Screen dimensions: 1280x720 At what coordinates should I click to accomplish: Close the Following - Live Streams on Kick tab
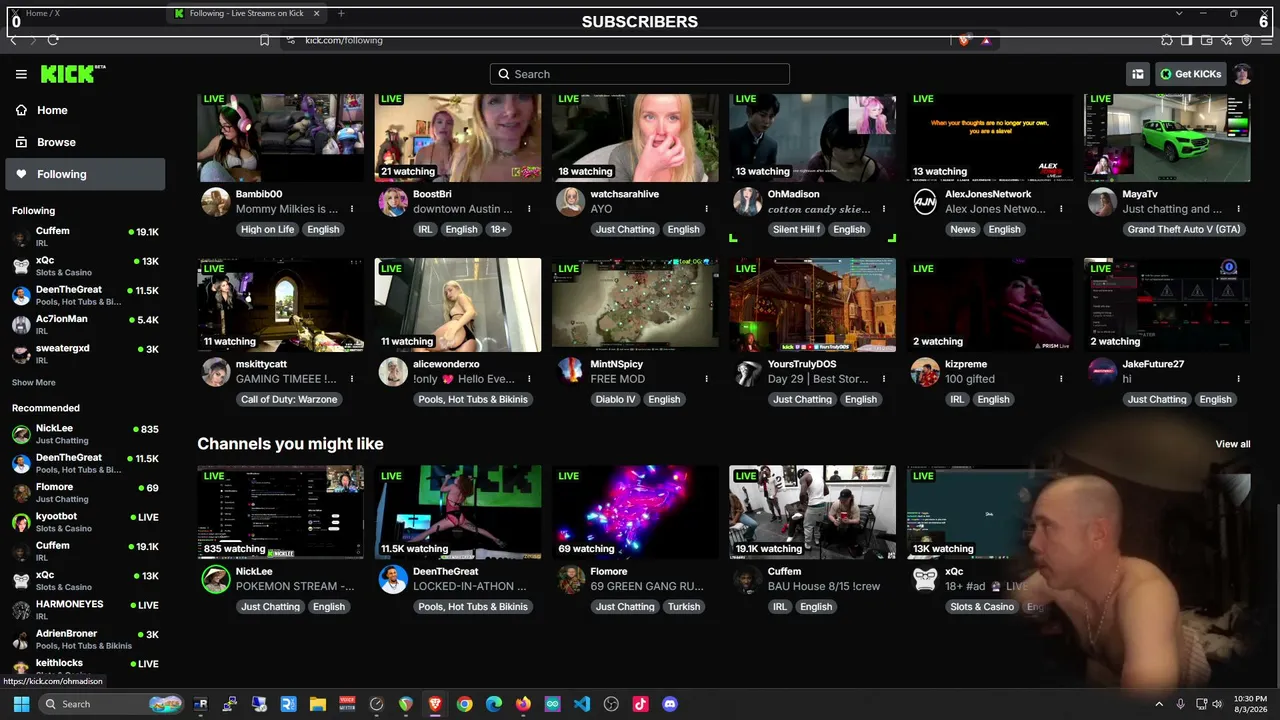coord(317,13)
